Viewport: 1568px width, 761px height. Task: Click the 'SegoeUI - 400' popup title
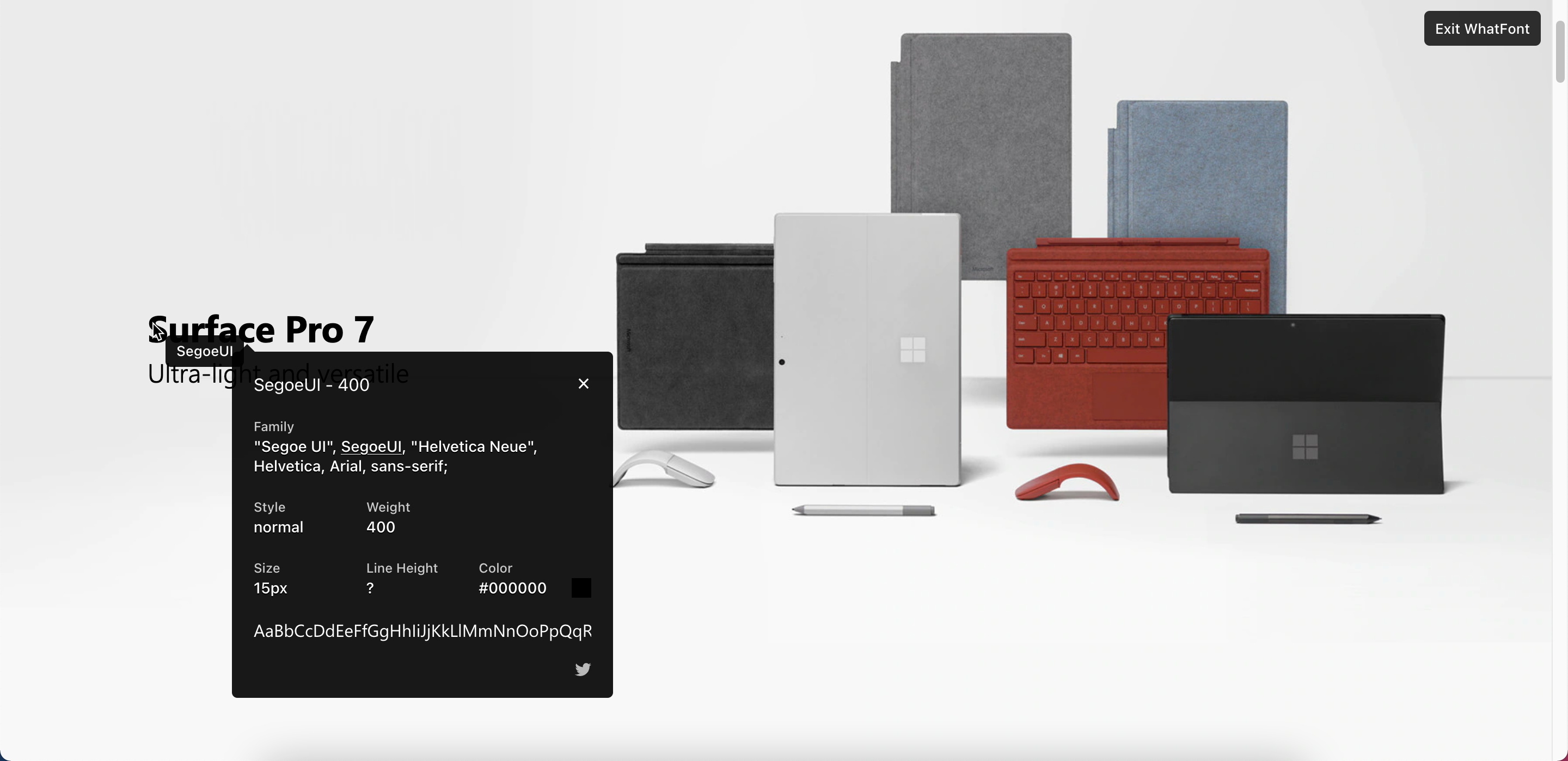click(311, 385)
